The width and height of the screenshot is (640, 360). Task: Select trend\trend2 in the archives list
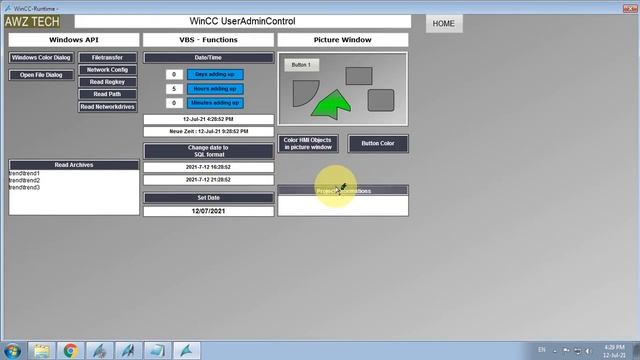(x=24, y=180)
